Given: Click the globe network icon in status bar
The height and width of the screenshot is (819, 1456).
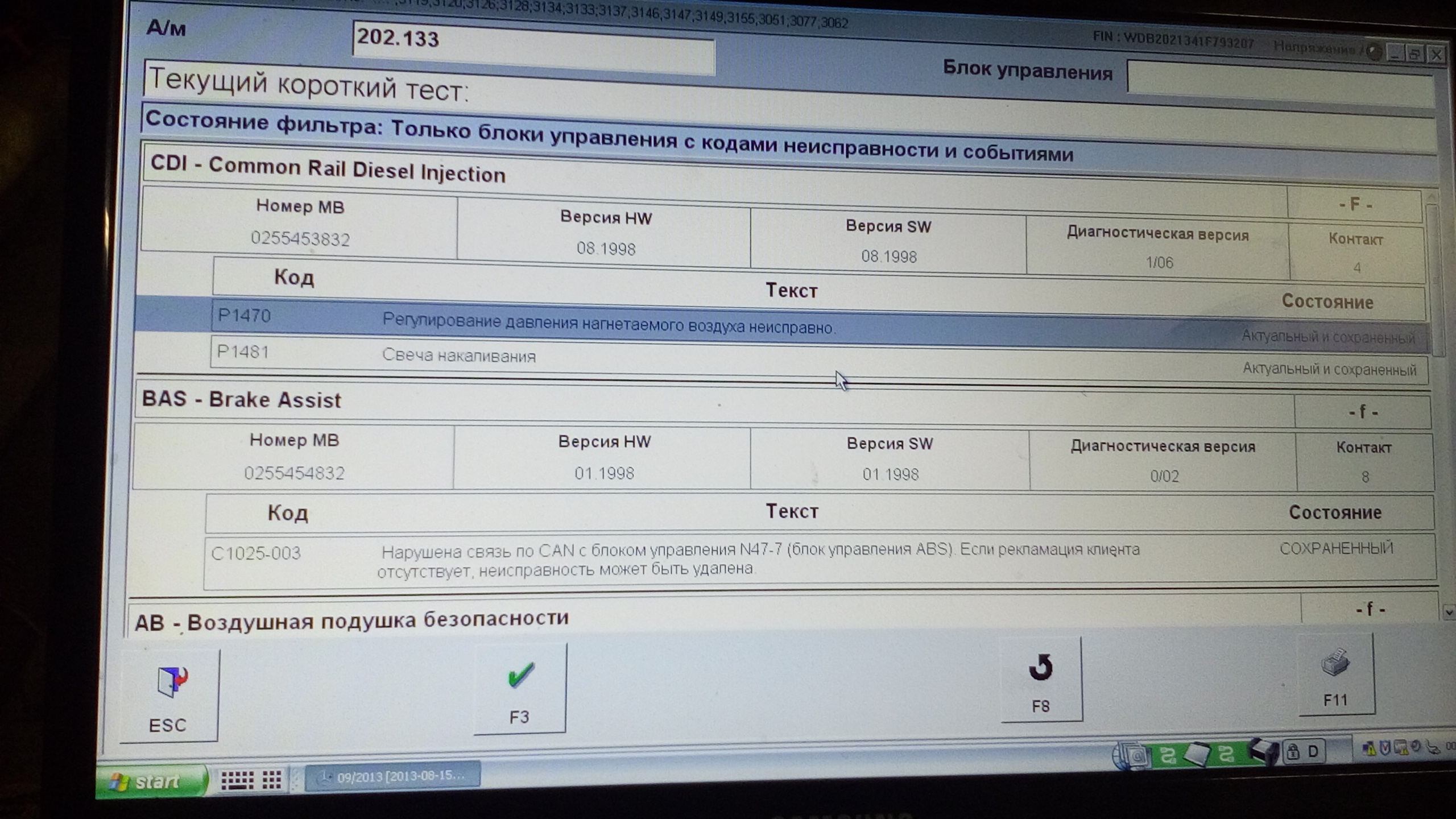Looking at the screenshot, I should pos(1131,756).
